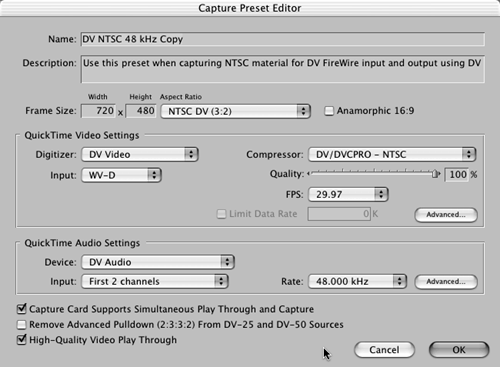
Task: Open the FPS dropdown showing 29.97
Action: tap(348, 195)
